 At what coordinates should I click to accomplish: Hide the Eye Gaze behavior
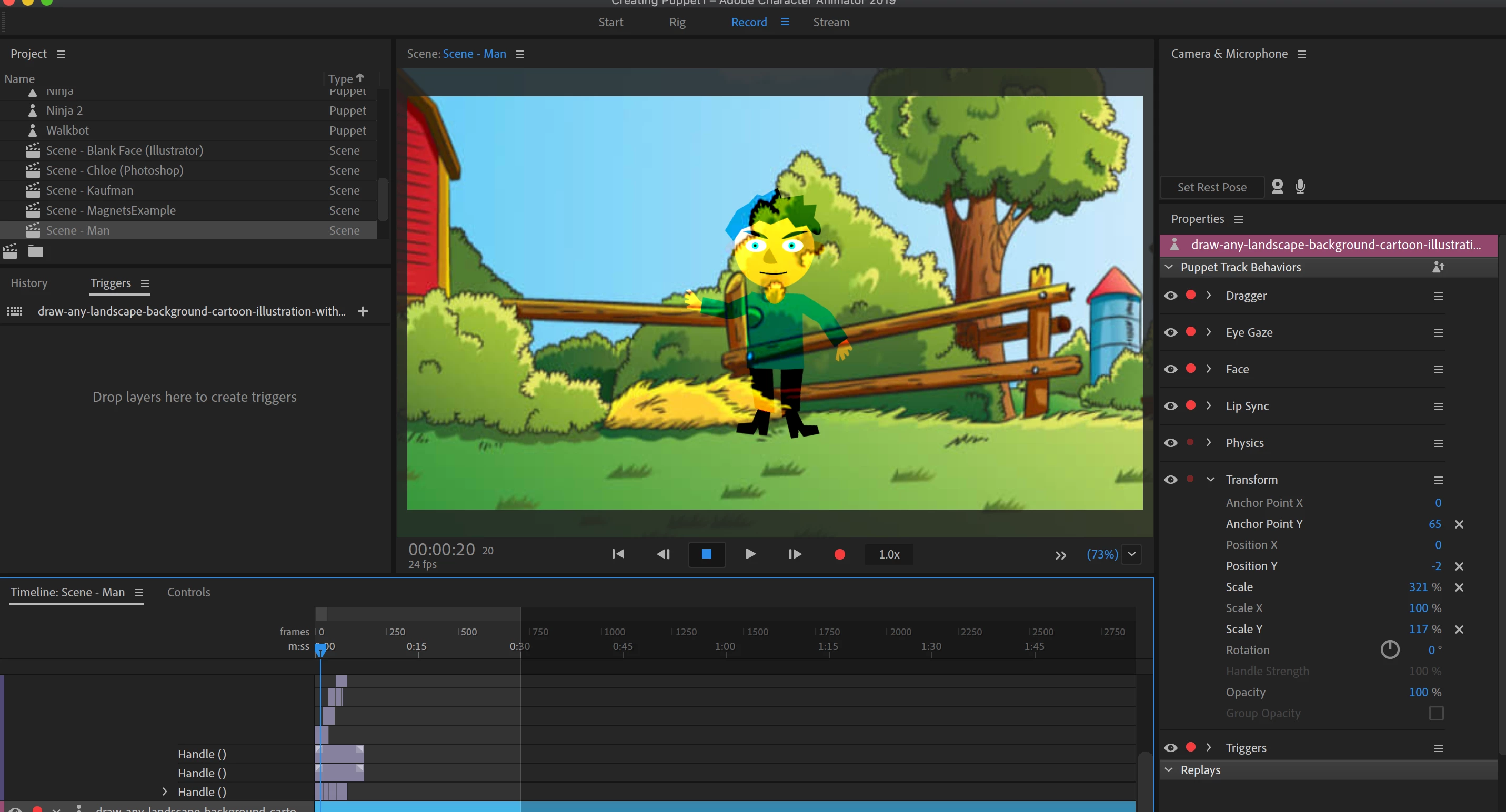1170,332
